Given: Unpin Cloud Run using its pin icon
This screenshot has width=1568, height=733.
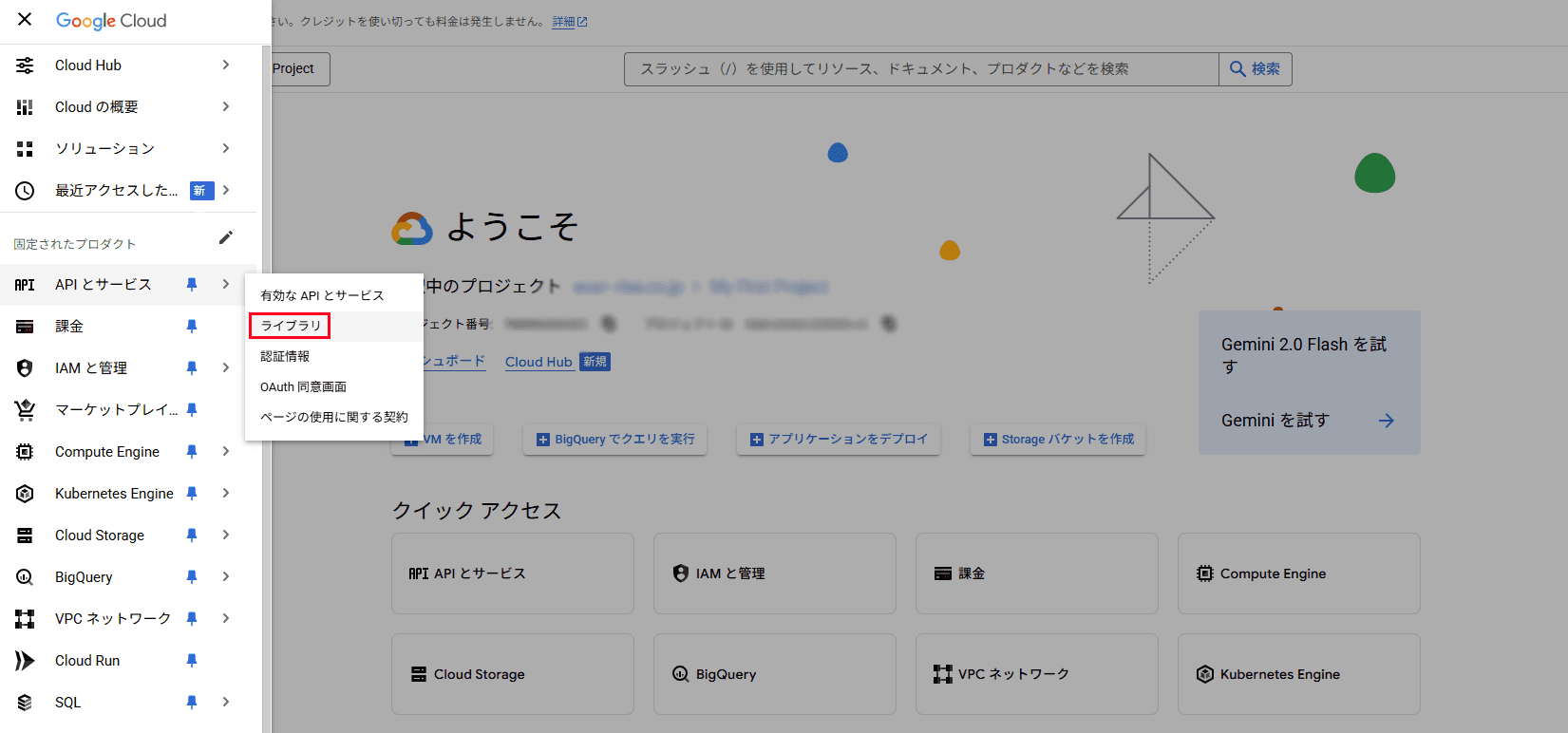Looking at the screenshot, I should tap(192, 660).
